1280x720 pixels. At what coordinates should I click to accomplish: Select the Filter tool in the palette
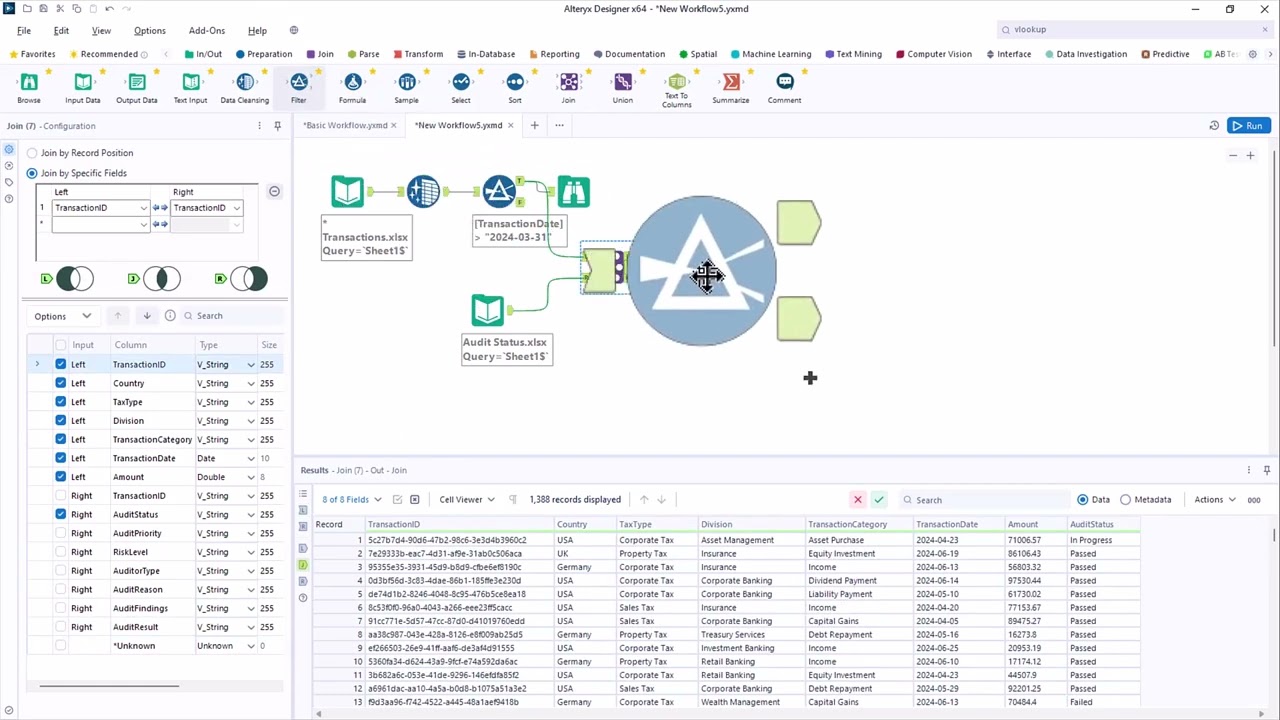(298, 88)
